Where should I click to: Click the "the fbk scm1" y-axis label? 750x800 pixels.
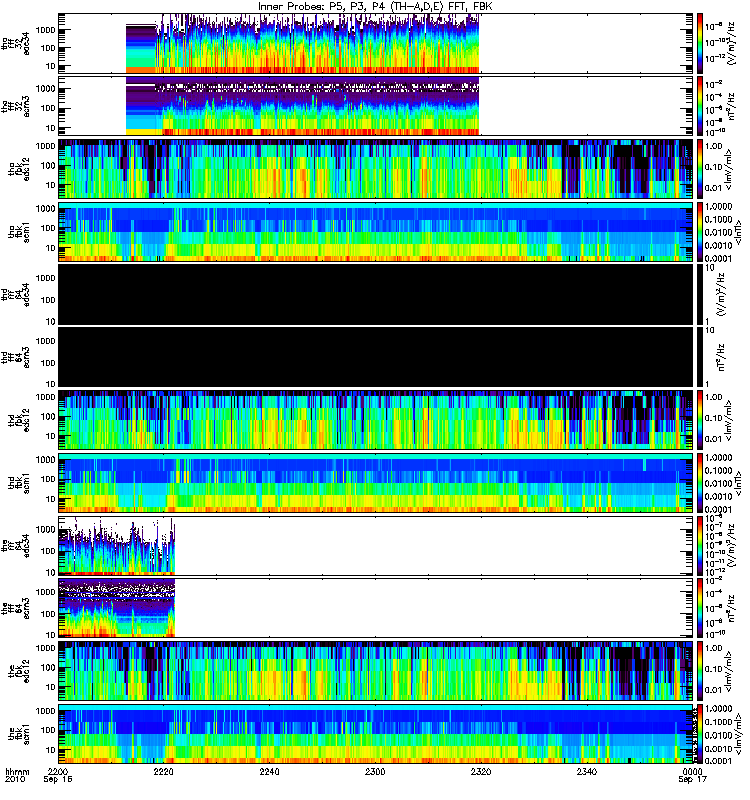tap(19, 734)
